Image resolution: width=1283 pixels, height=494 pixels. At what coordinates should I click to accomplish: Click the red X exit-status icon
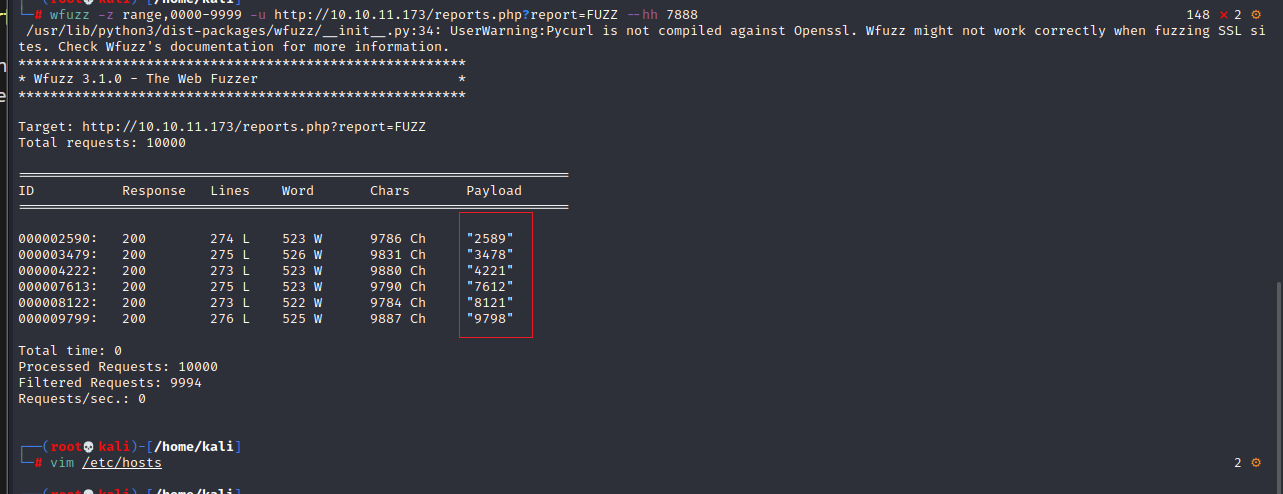(1223, 14)
